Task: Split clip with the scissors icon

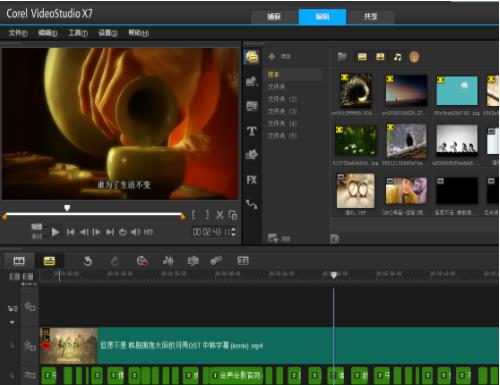Action: pyautogui.click(x=220, y=215)
